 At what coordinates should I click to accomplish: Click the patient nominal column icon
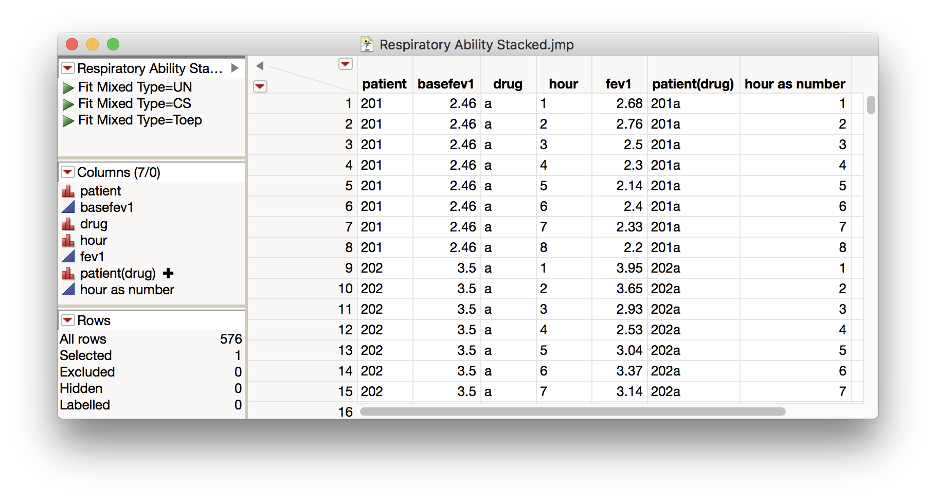[x=68, y=191]
